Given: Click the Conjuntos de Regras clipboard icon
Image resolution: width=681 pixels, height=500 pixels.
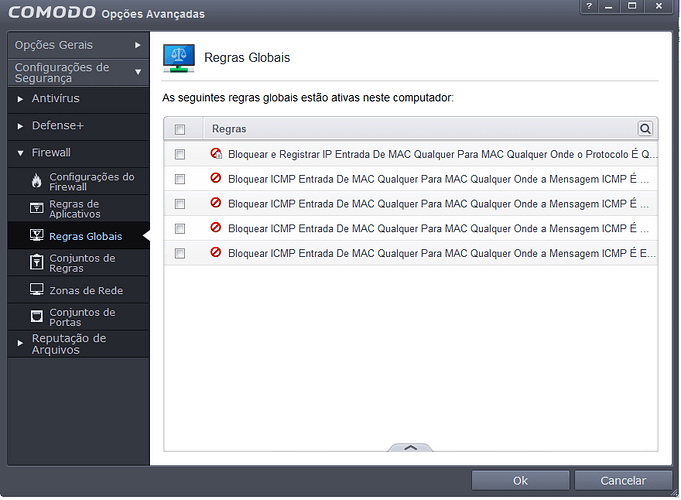Looking at the screenshot, I should pos(36,262).
